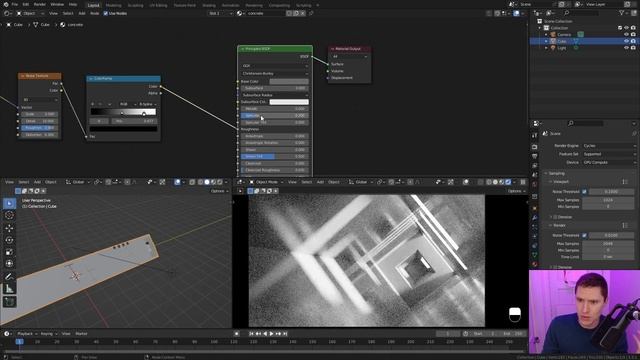Open the Modifiers properties tab wrench icon
640x360 pixels.
pos(535,218)
